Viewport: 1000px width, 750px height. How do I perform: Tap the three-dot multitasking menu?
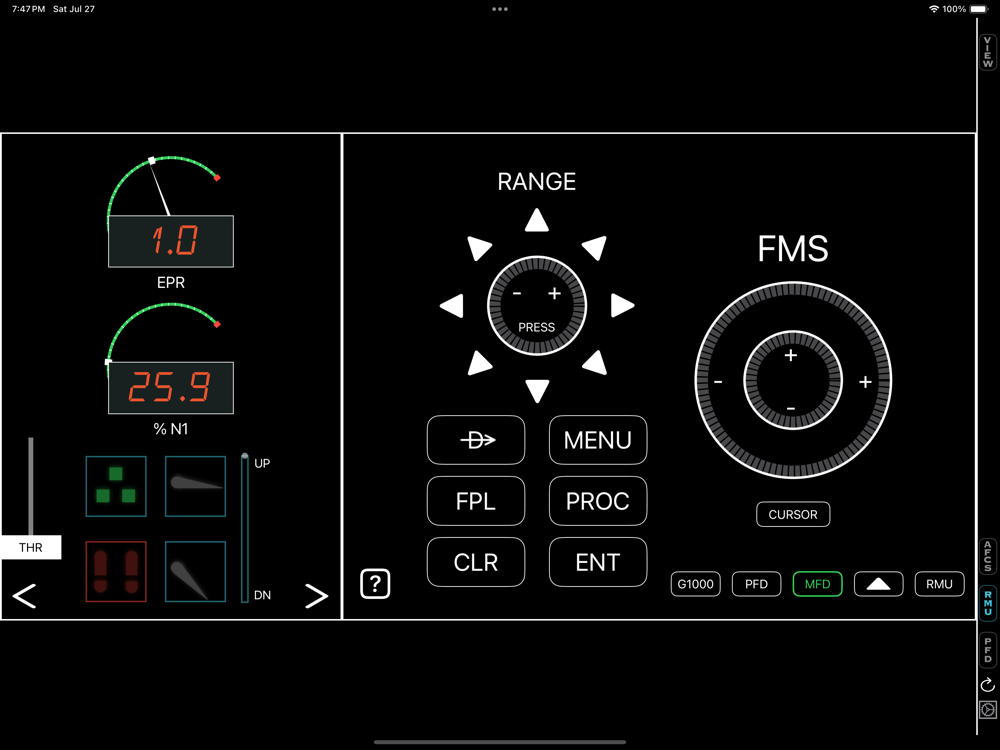click(x=500, y=9)
